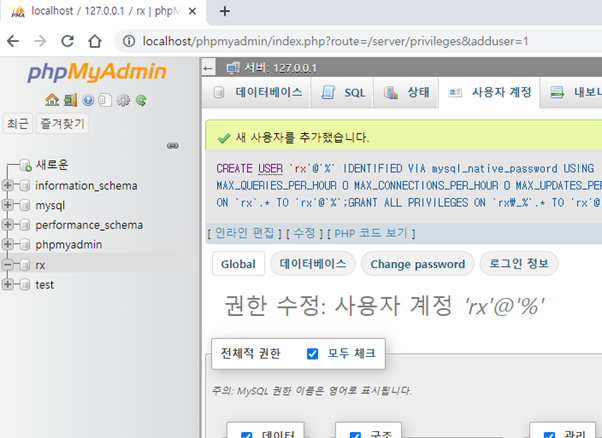Click the new database icon

pos(26,165)
